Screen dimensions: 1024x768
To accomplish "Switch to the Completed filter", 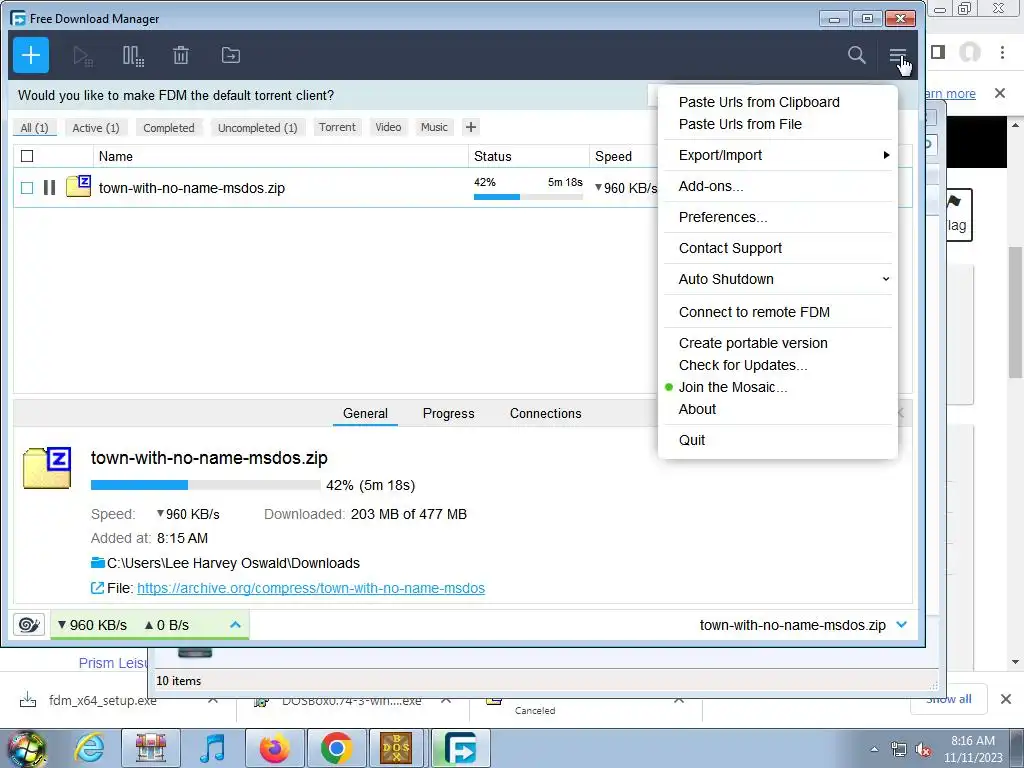I will click(x=168, y=128).
